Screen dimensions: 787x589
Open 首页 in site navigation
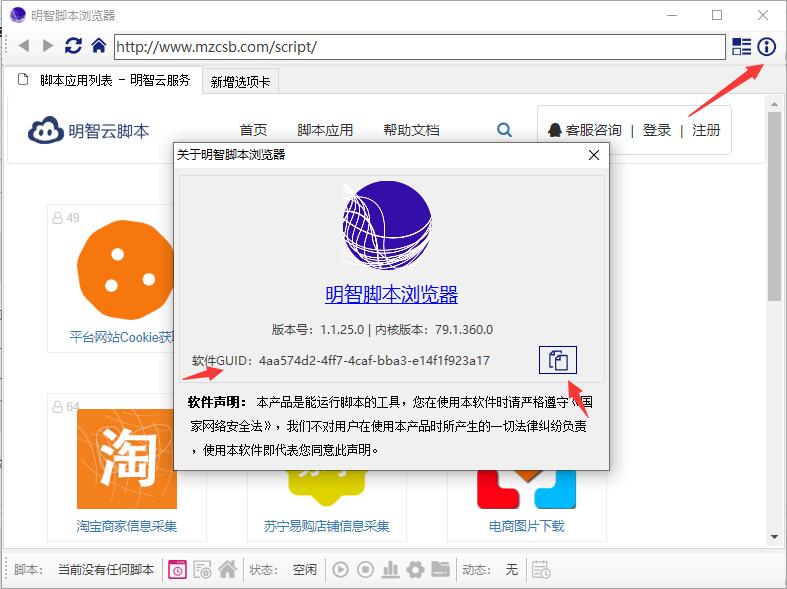coord(253,130)
